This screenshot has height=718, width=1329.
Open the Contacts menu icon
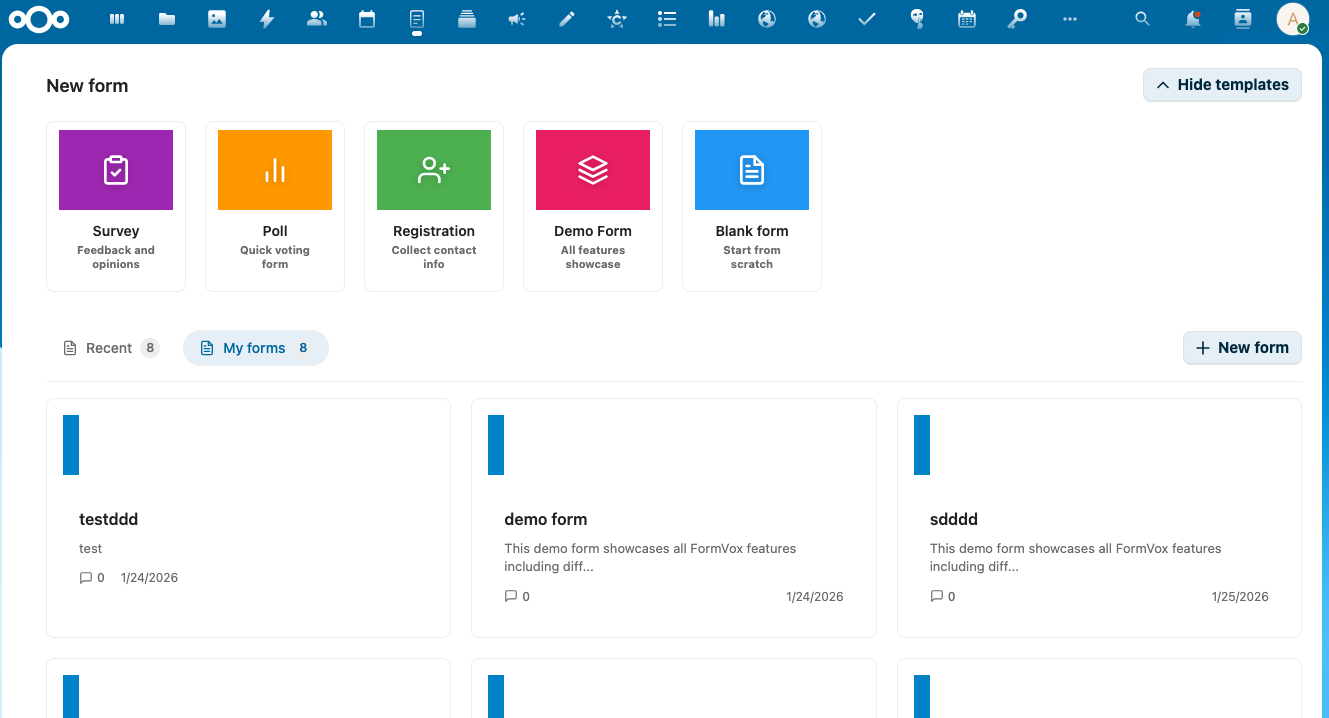[x=1243, y=19]
